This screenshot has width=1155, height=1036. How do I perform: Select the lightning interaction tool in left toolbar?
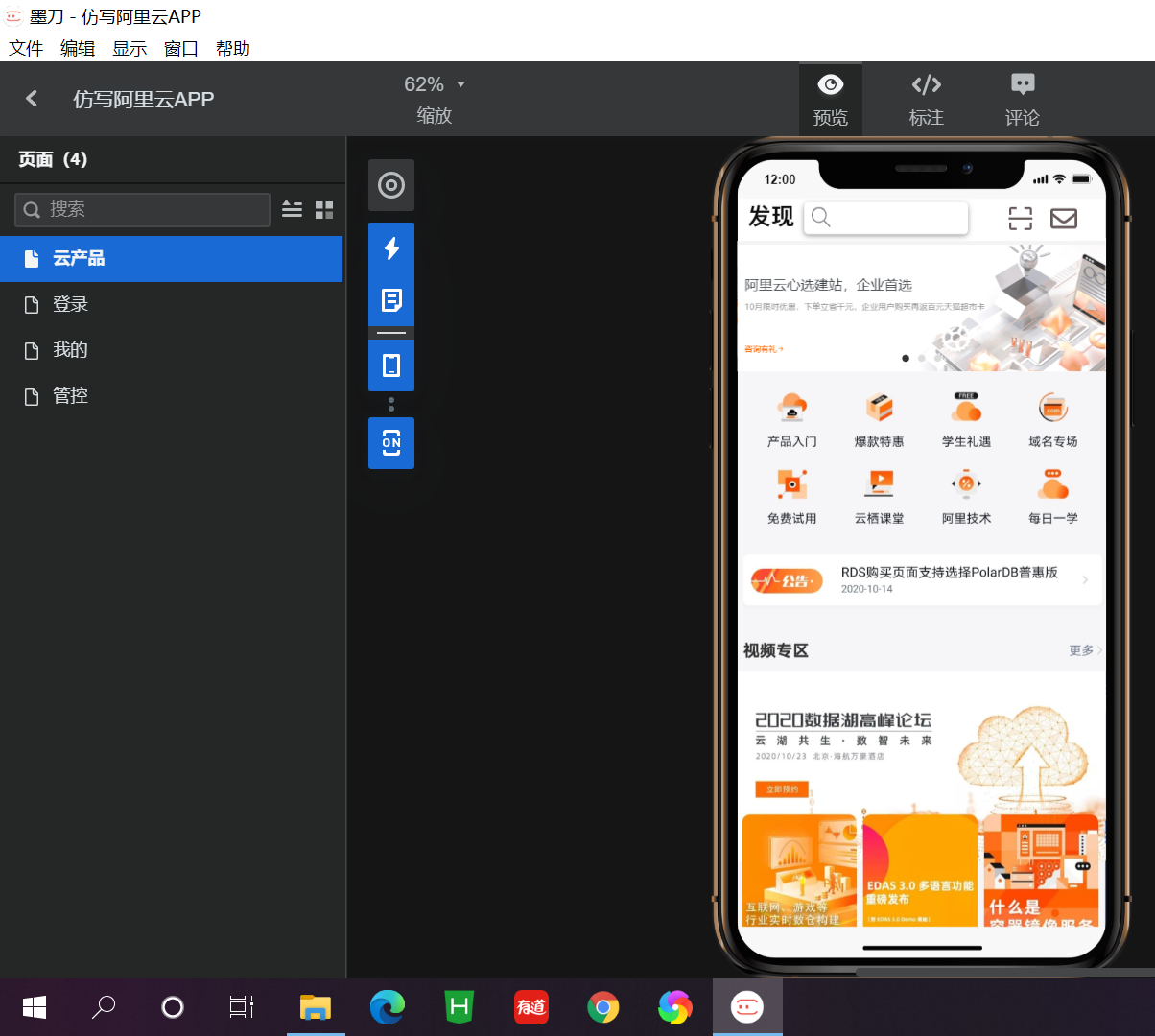pos(390,247)
